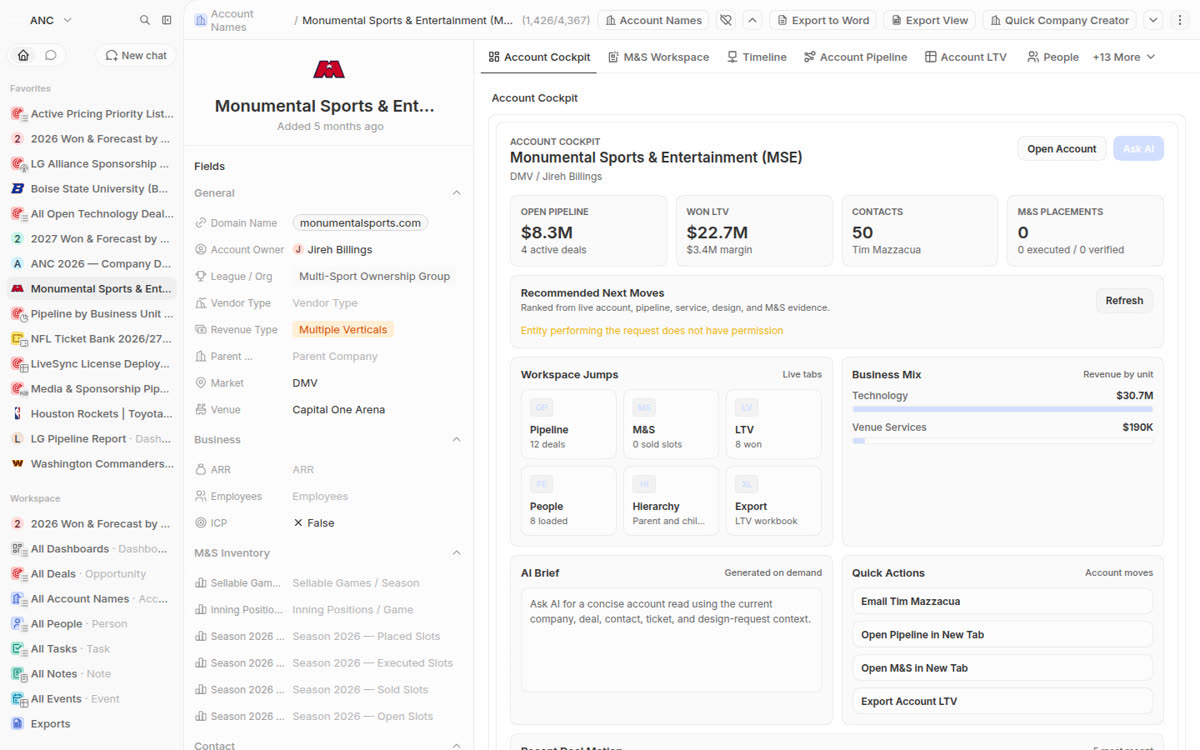The height and width of the screenshot is (750, 1200).
Task: Select Active Pricing Priority List favorite
Action: 92,114
